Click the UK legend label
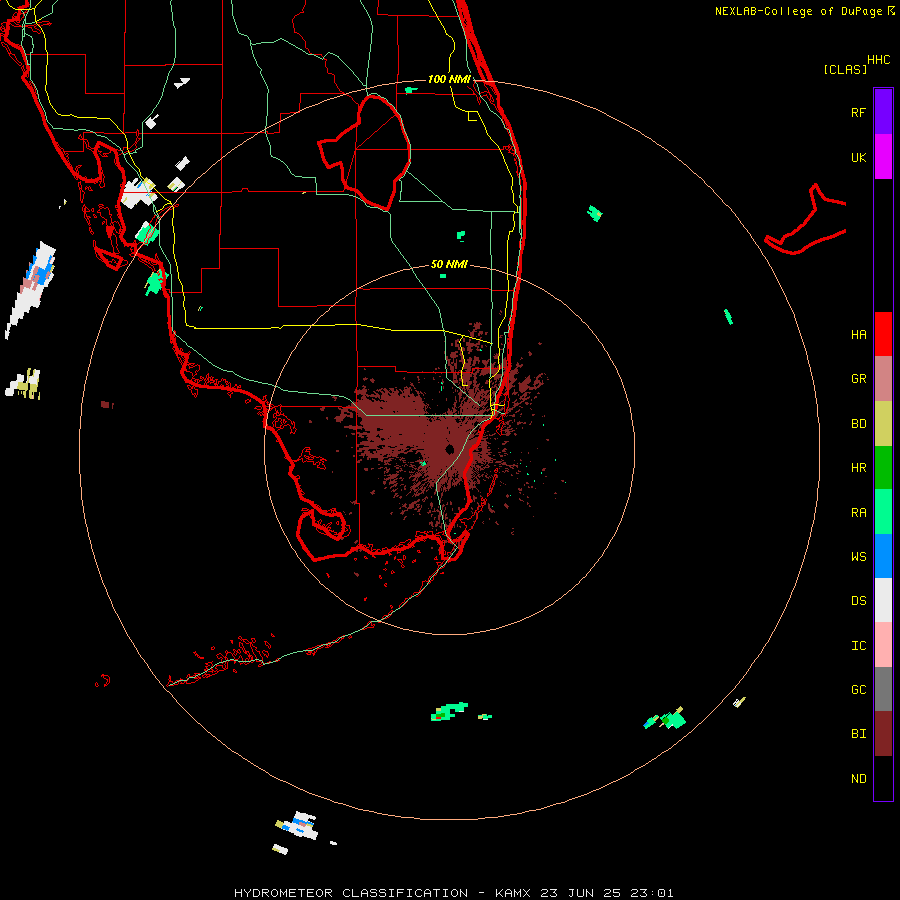900x900 pixels. [x=858, y=157]
